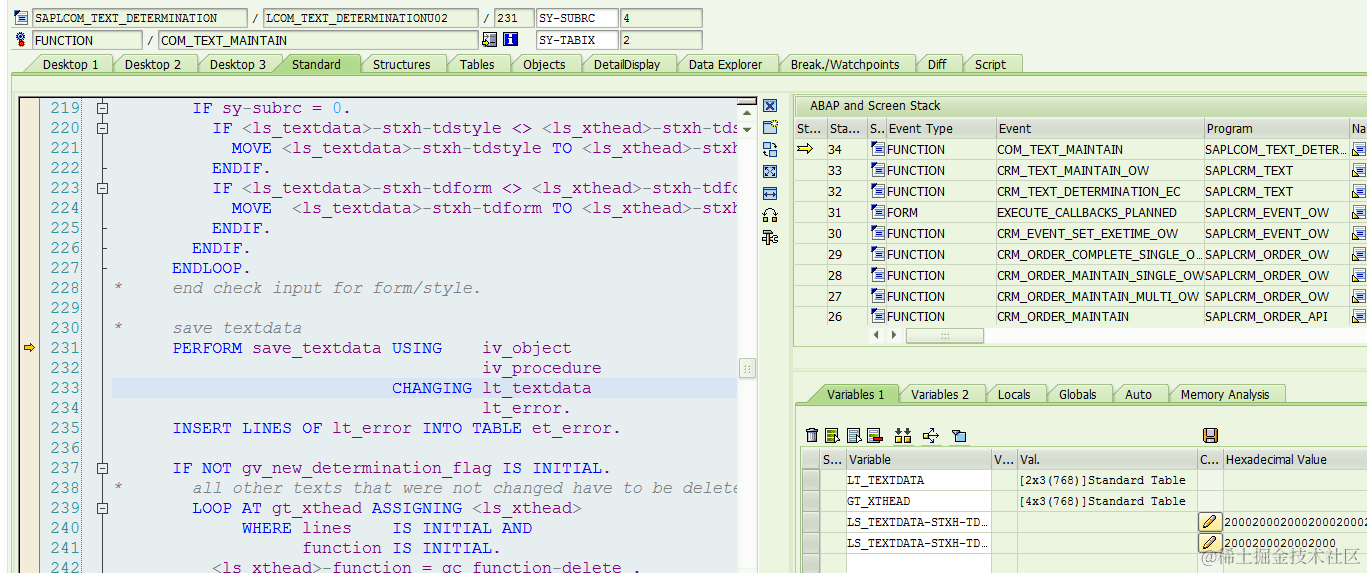The width and height of the screenshot is (1367, 573).
Task: Click the pencil icon in the fourth variable row
Action: pyautogui.click(x=1210, y=543)
